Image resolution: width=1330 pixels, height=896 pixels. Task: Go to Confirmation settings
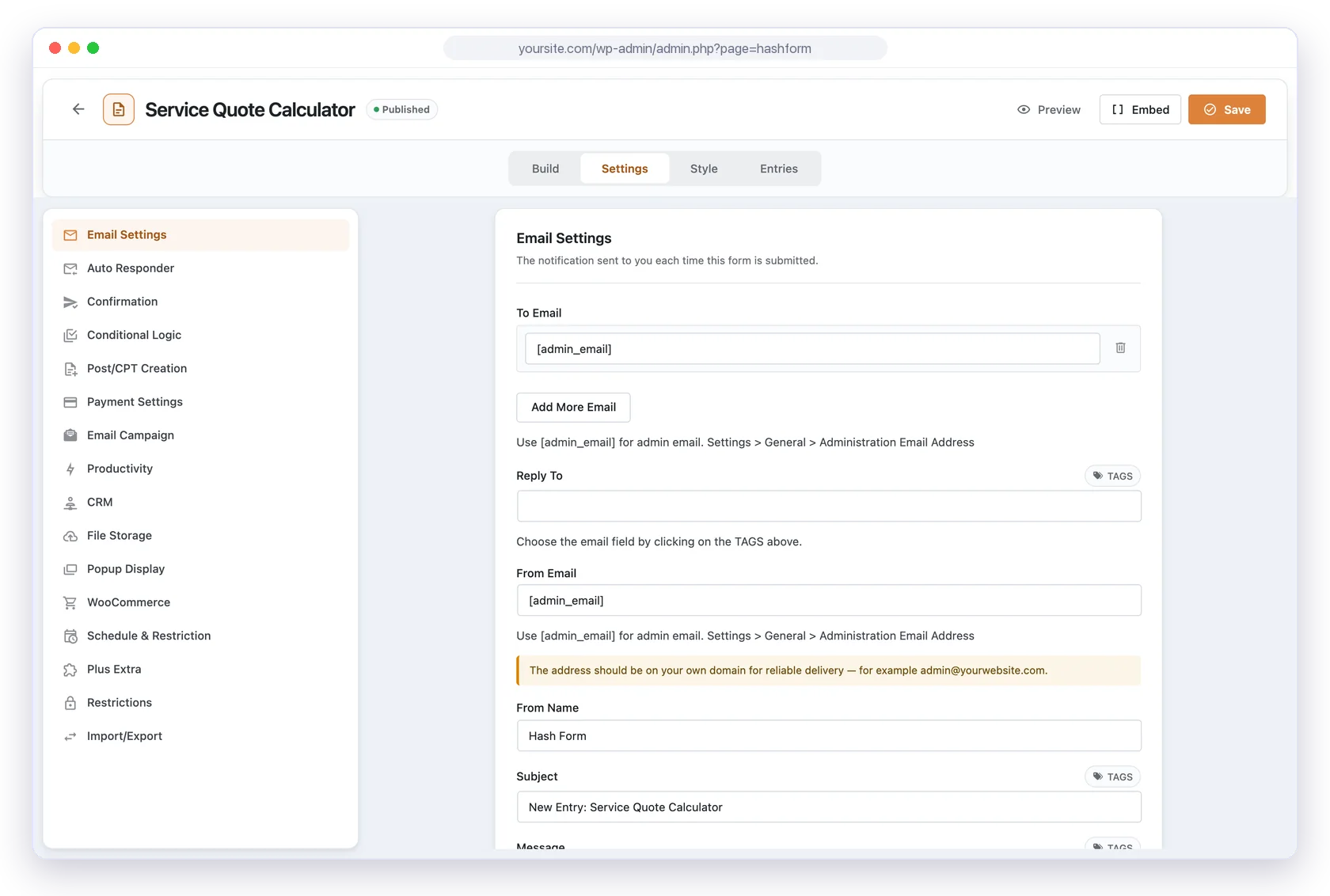point(200,302)
